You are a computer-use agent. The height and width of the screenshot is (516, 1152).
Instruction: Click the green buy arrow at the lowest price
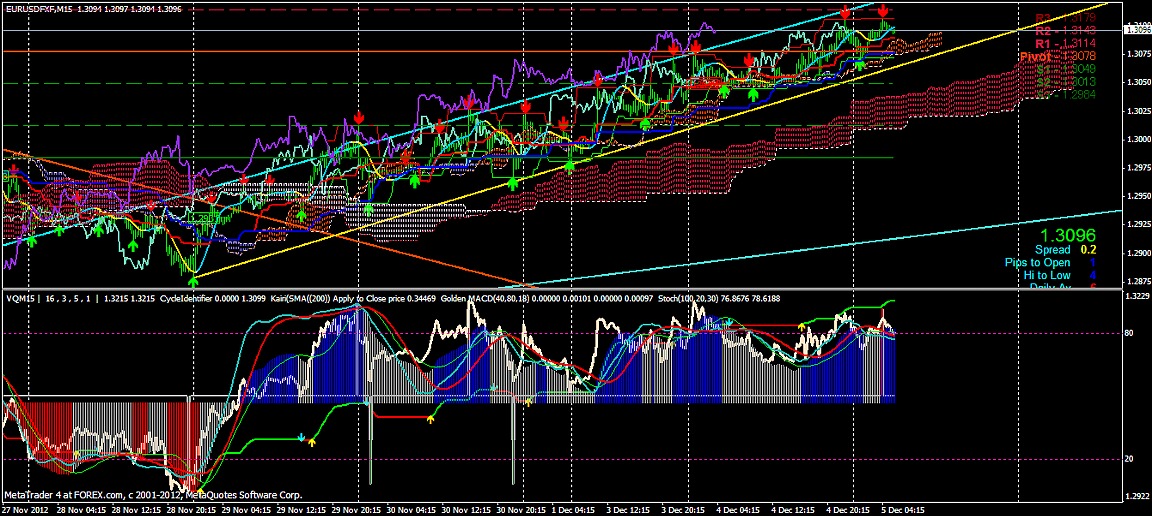192,283
